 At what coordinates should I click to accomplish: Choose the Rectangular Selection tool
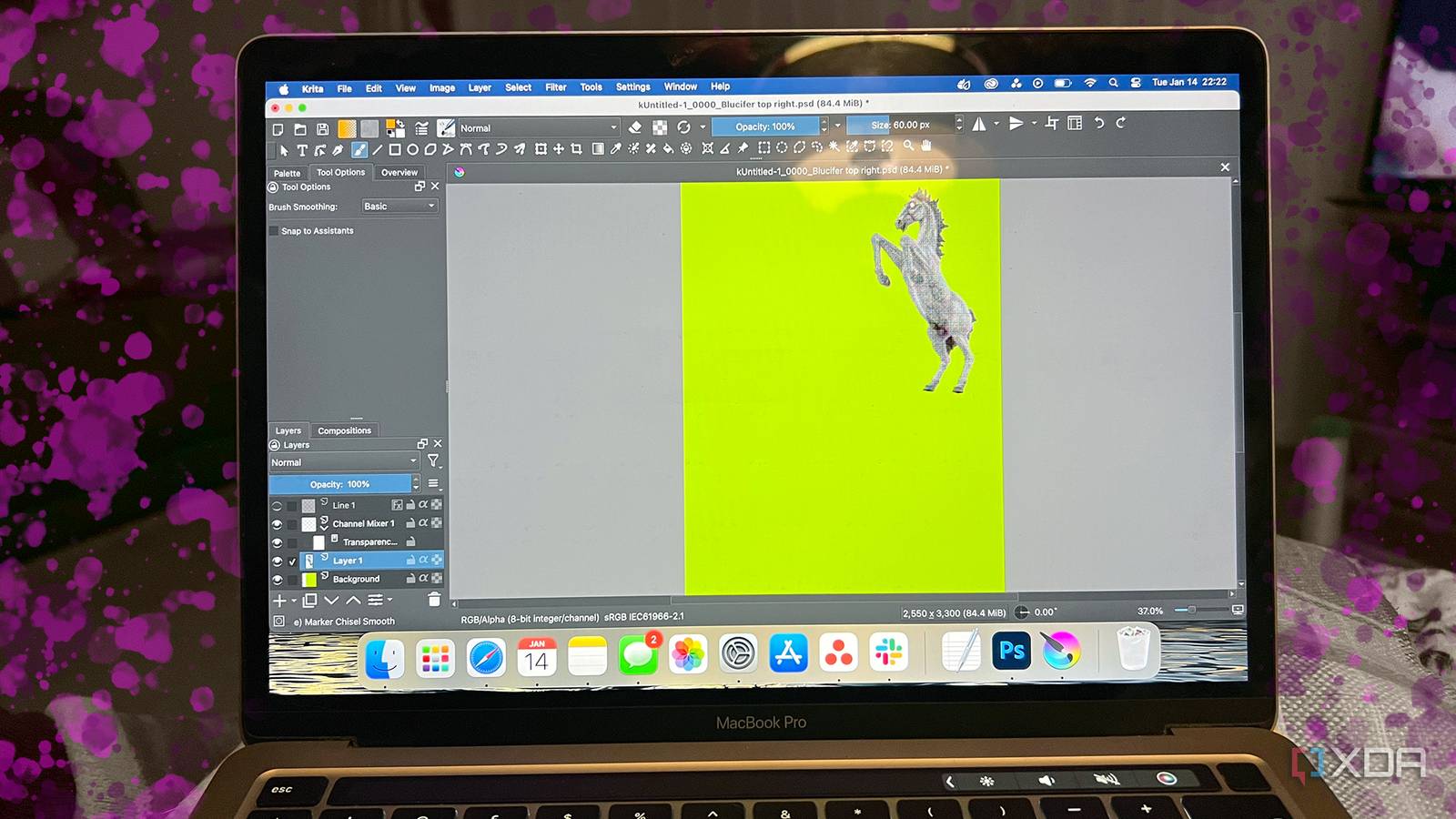[x=763, y=147]
